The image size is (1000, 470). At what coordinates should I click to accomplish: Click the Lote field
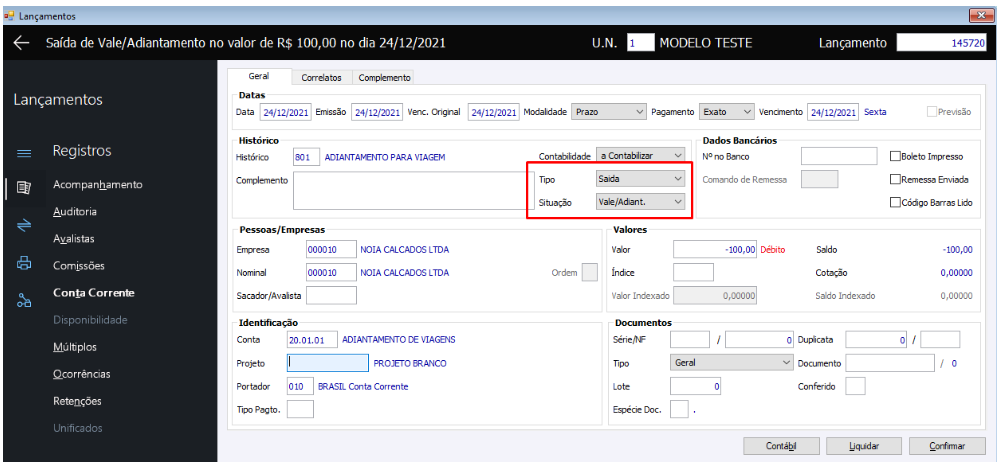696,386
